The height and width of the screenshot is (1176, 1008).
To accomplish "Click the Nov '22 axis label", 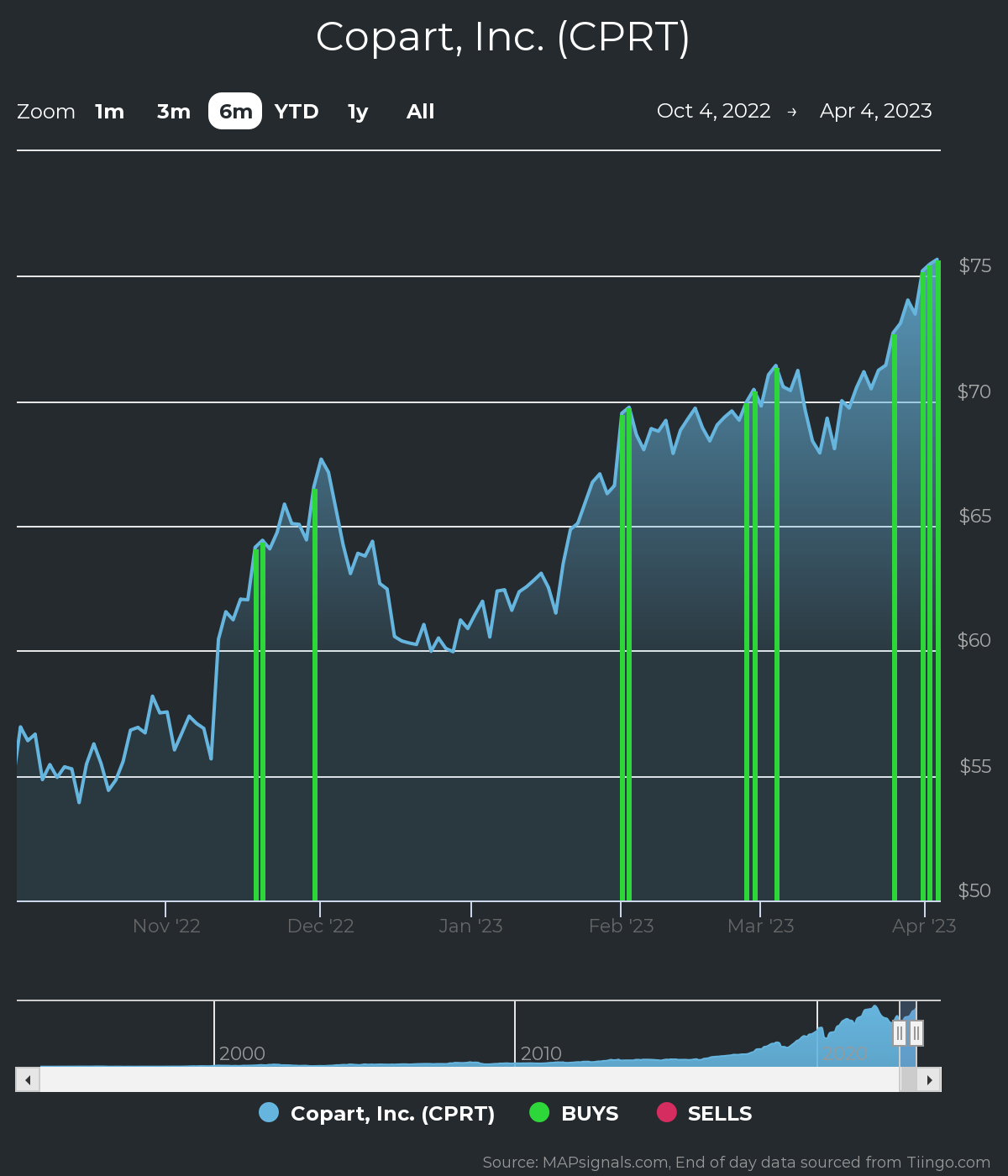I will (x=166, y=926).
